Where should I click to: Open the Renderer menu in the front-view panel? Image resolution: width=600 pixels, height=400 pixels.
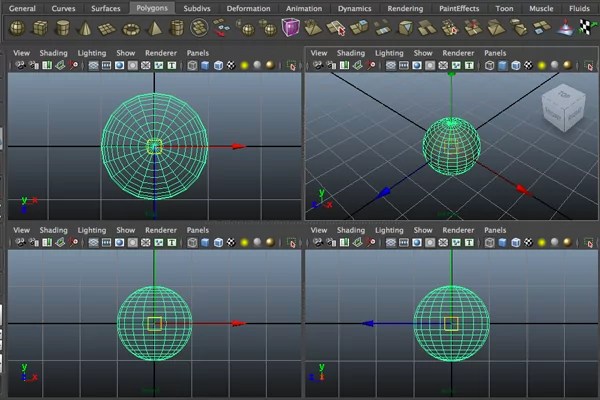[161, 230]
